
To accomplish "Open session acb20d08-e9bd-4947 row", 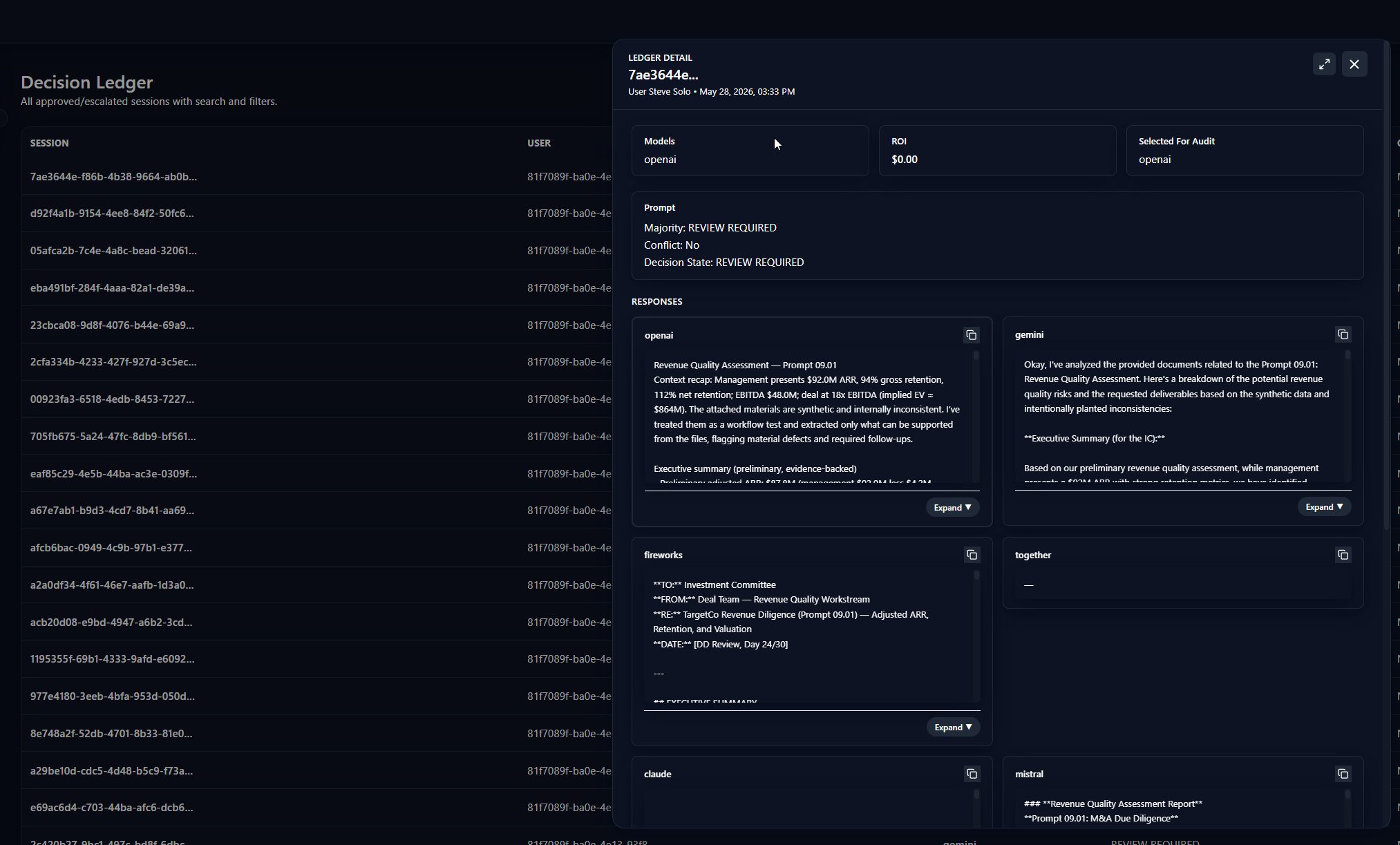I will click(x=316, y=623).
